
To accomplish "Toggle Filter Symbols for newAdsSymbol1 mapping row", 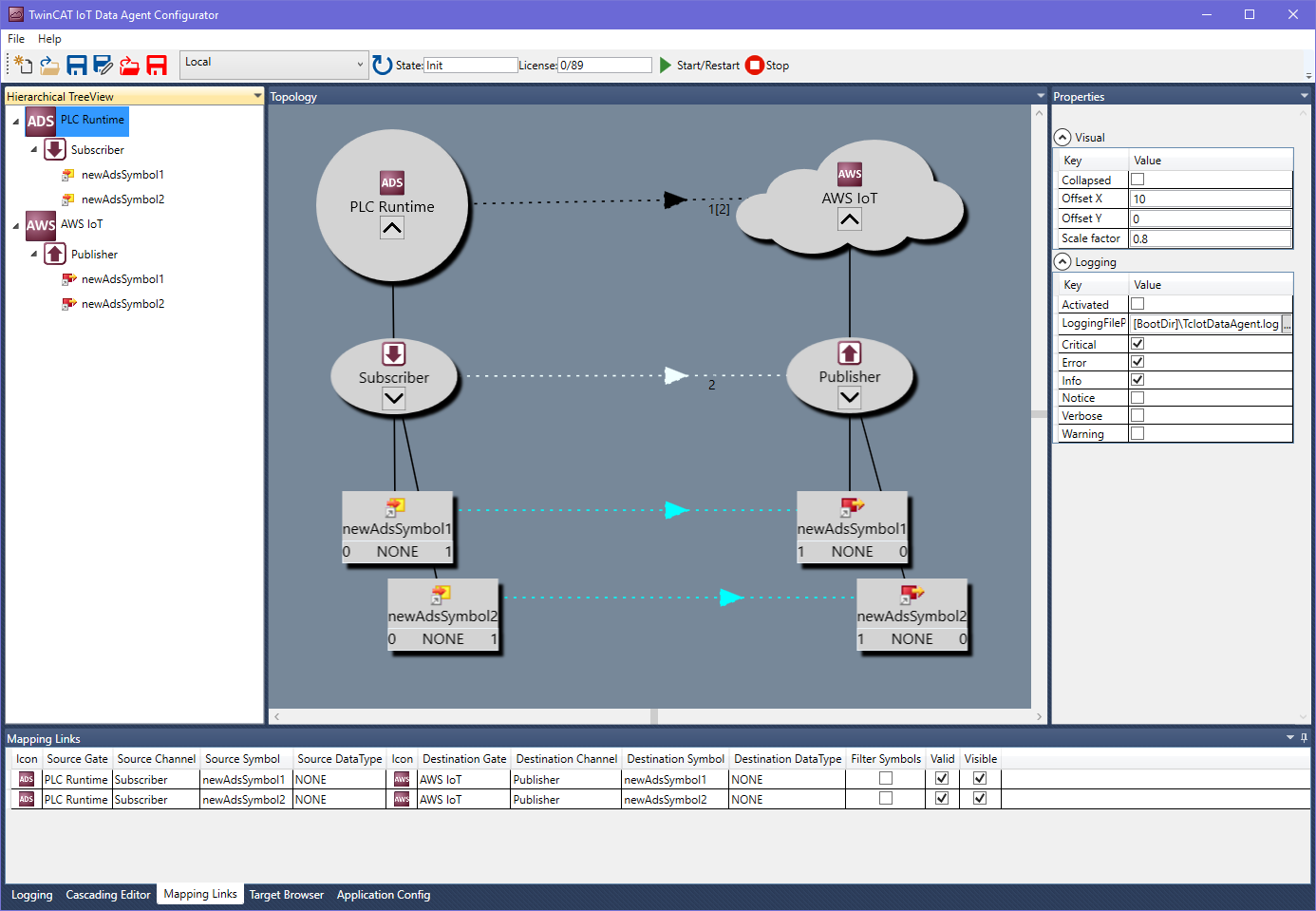I will [886, 778].
